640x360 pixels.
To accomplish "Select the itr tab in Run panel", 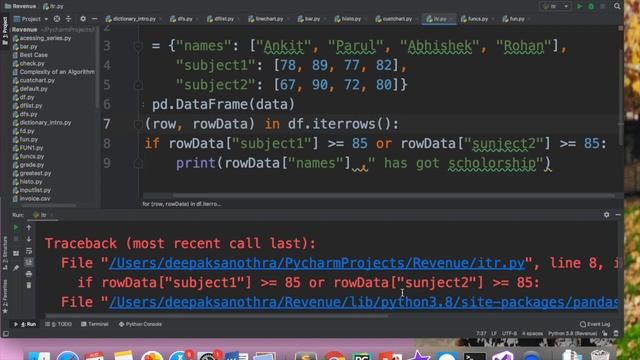I will point(43,215).
